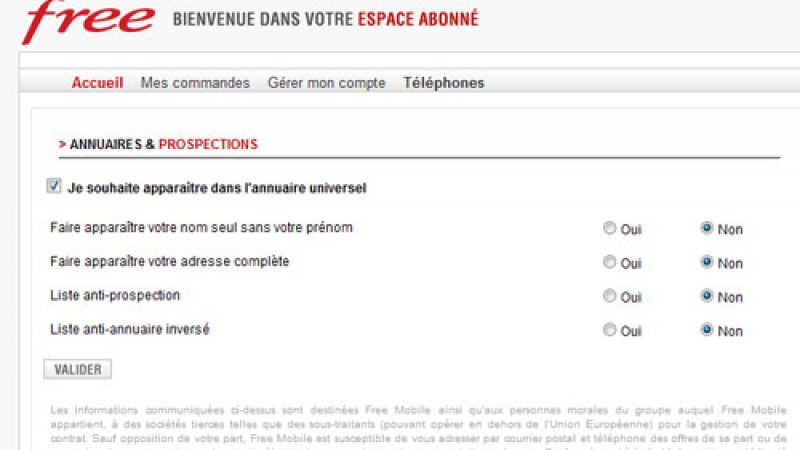Click the Liste anti-prospection label text

(x=115, y=296)
